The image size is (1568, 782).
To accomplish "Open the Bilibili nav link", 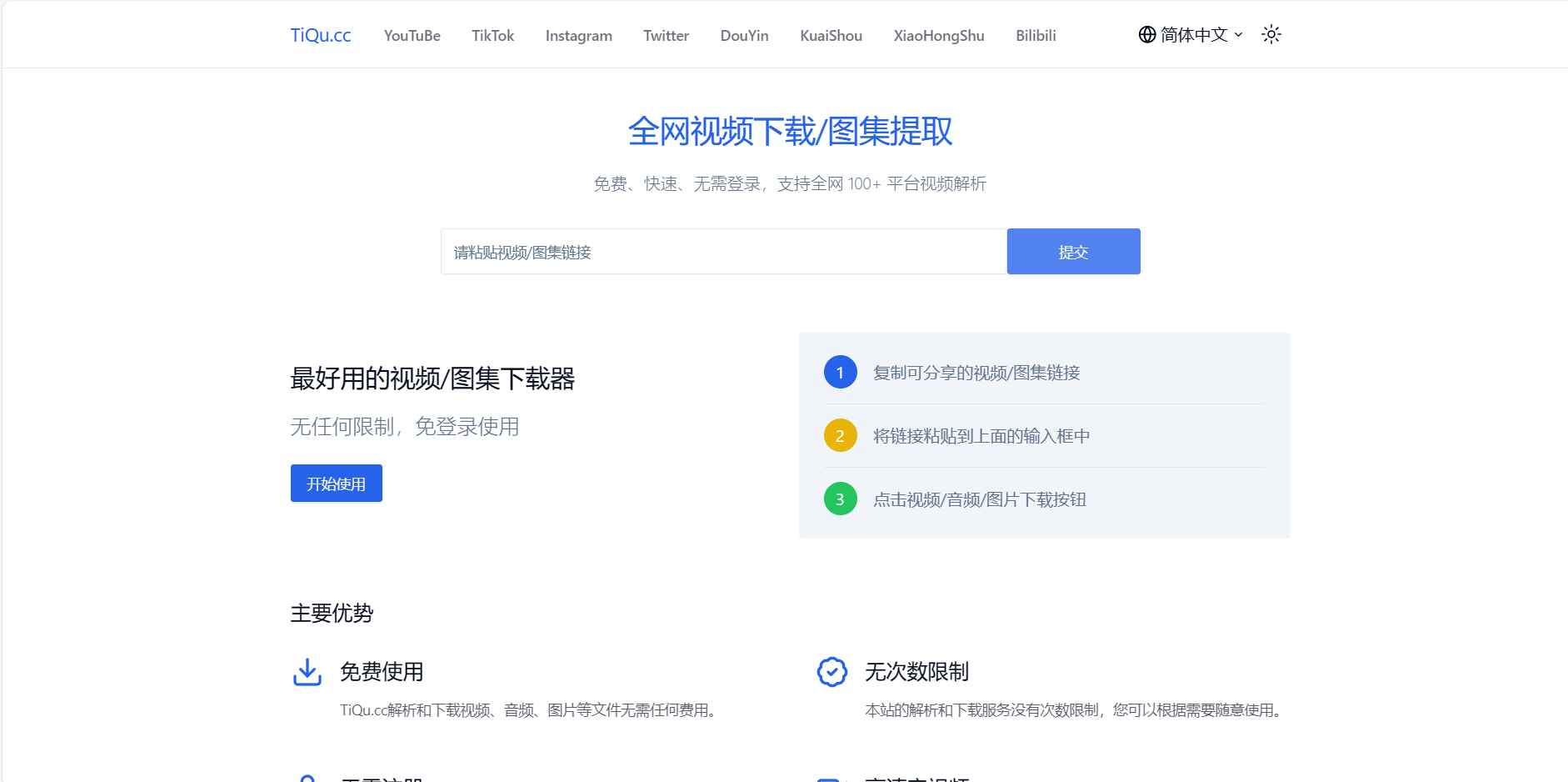I will pos(1036,36).
